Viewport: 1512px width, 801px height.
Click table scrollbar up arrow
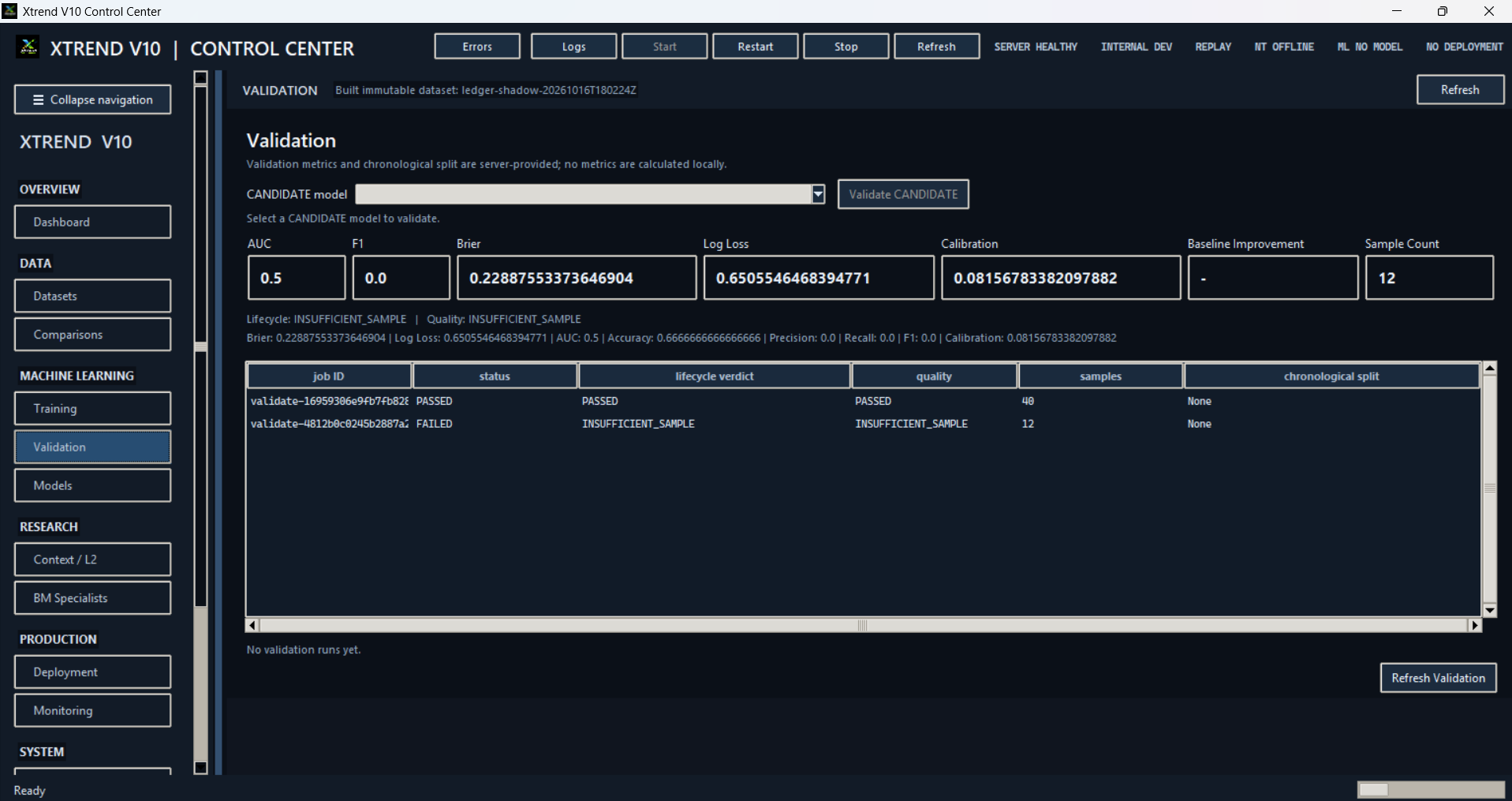point(1490,368)
